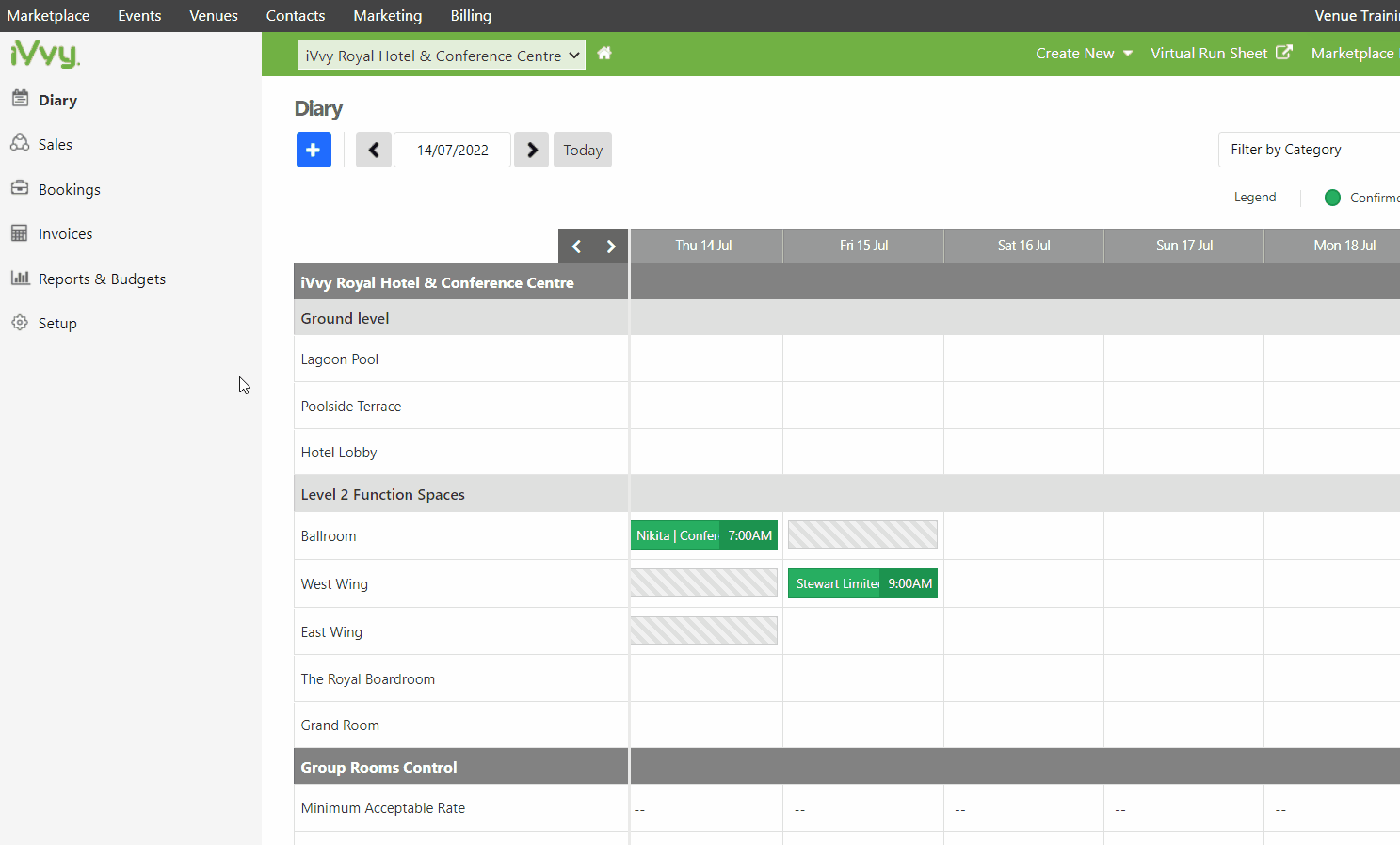Open Reports & Budgets chart icon
Viewport: 1400px width, 845px height.
pyautogui.click(x=20, y=278)
